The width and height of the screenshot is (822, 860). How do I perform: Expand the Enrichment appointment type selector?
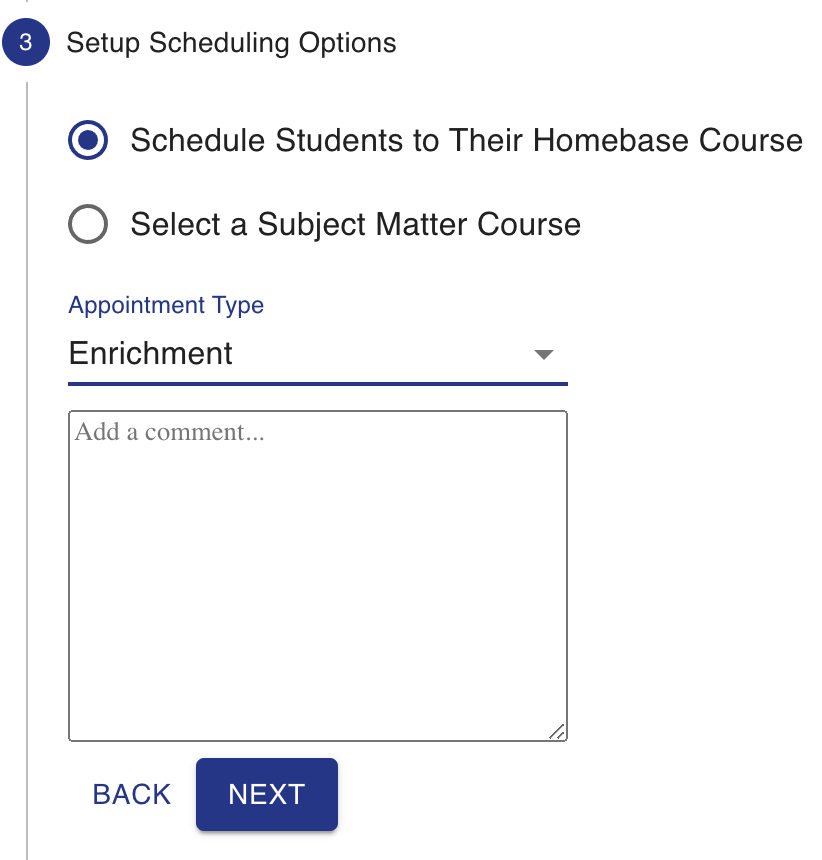coord(318,354)
